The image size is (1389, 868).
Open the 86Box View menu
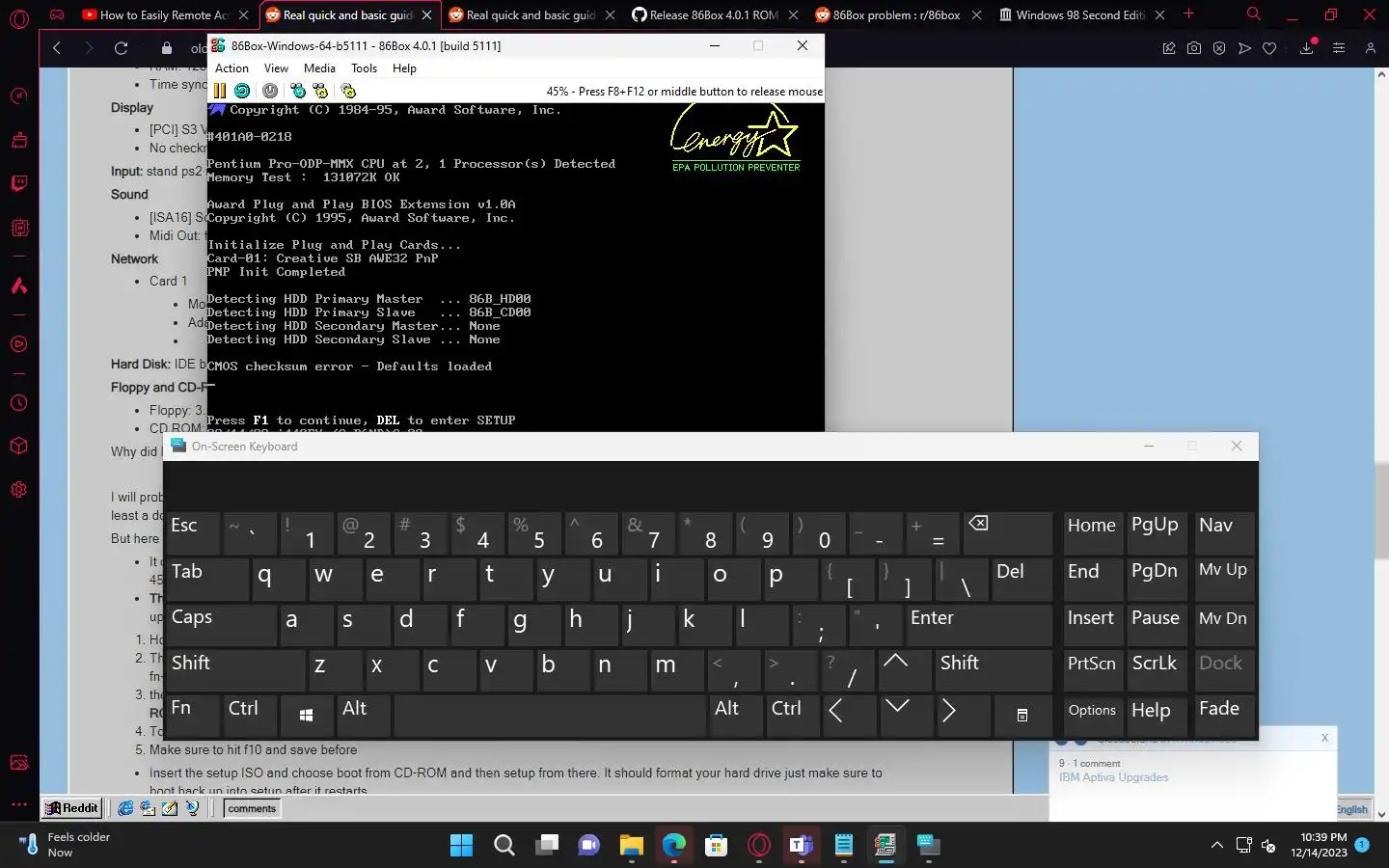276,68
